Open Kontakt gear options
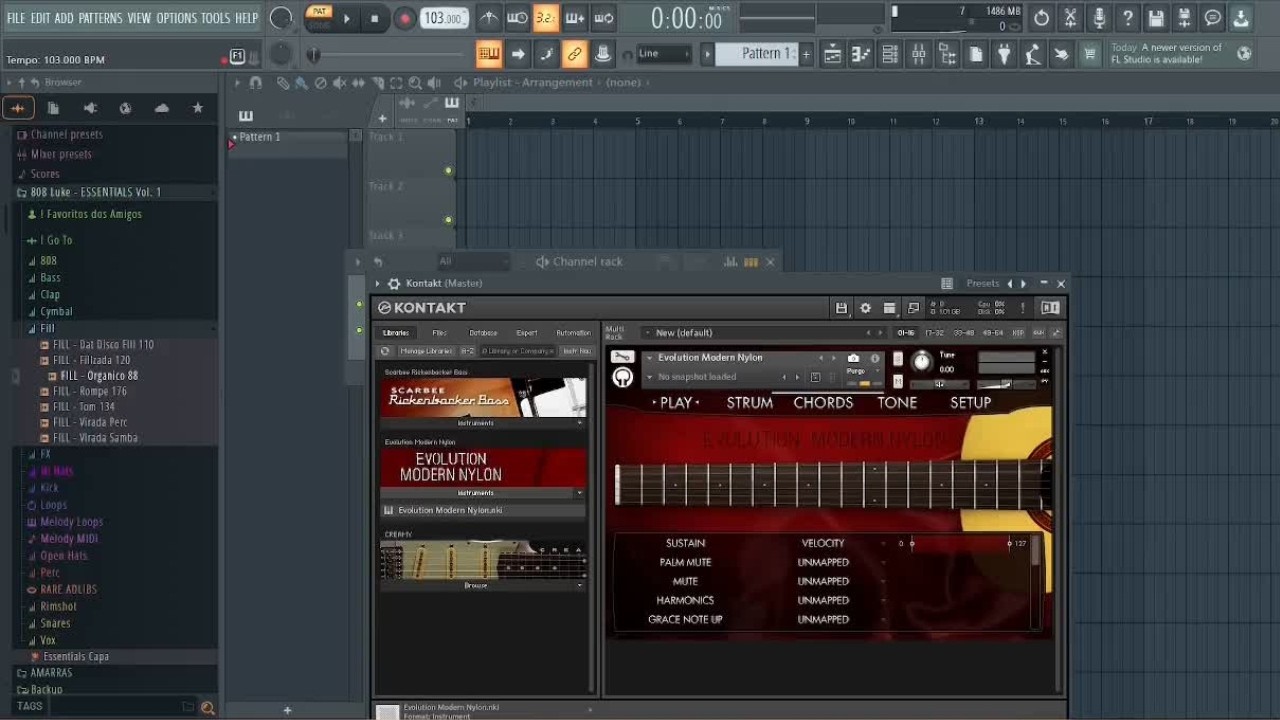1280x720 pixels. click(x=865, y=308)
